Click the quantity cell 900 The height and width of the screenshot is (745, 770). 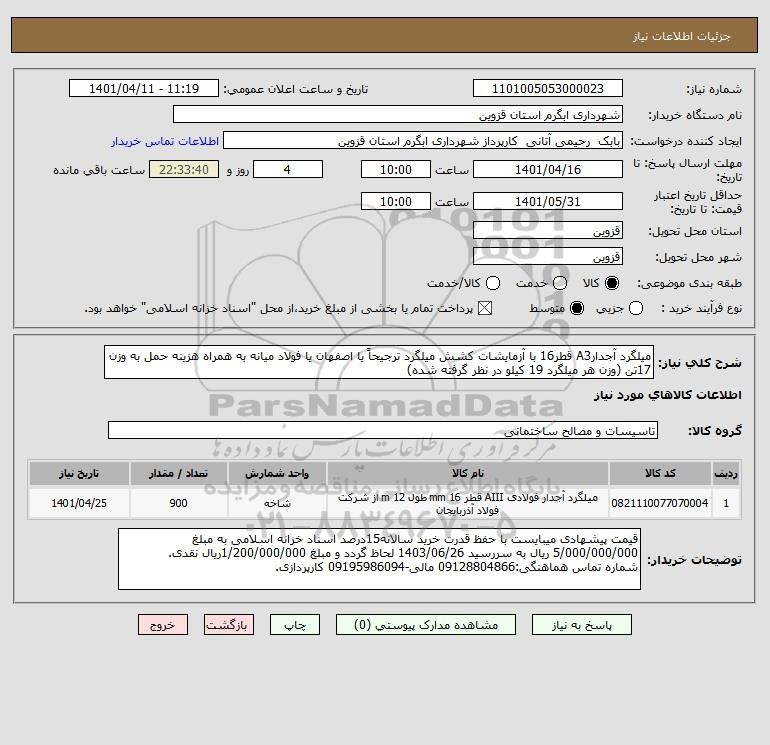coord(179,503)
